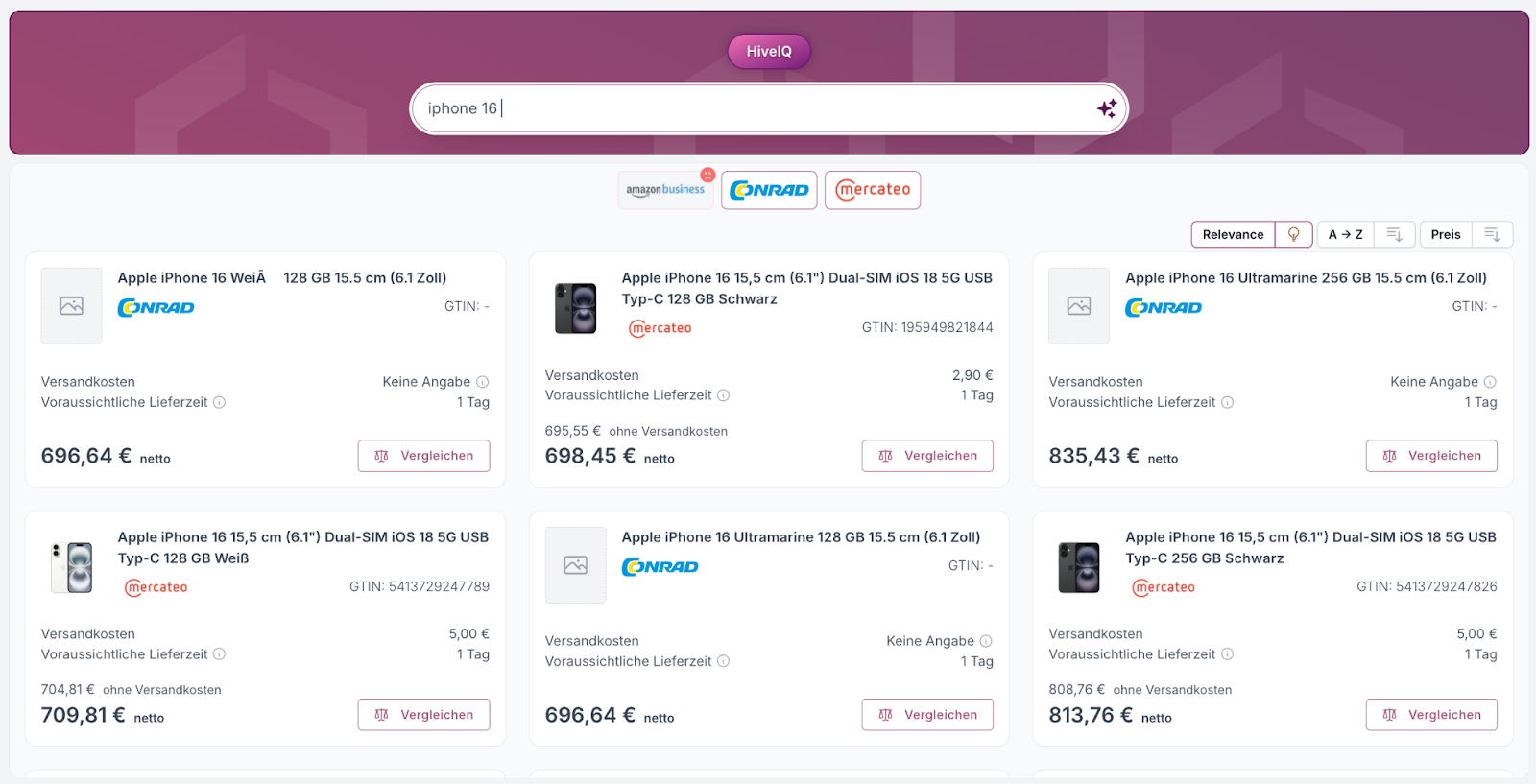The height and width of the screenshot is (784, 1536).
Task: Click info icon beside first card's Keine Angabe
Action: point(483,382)
